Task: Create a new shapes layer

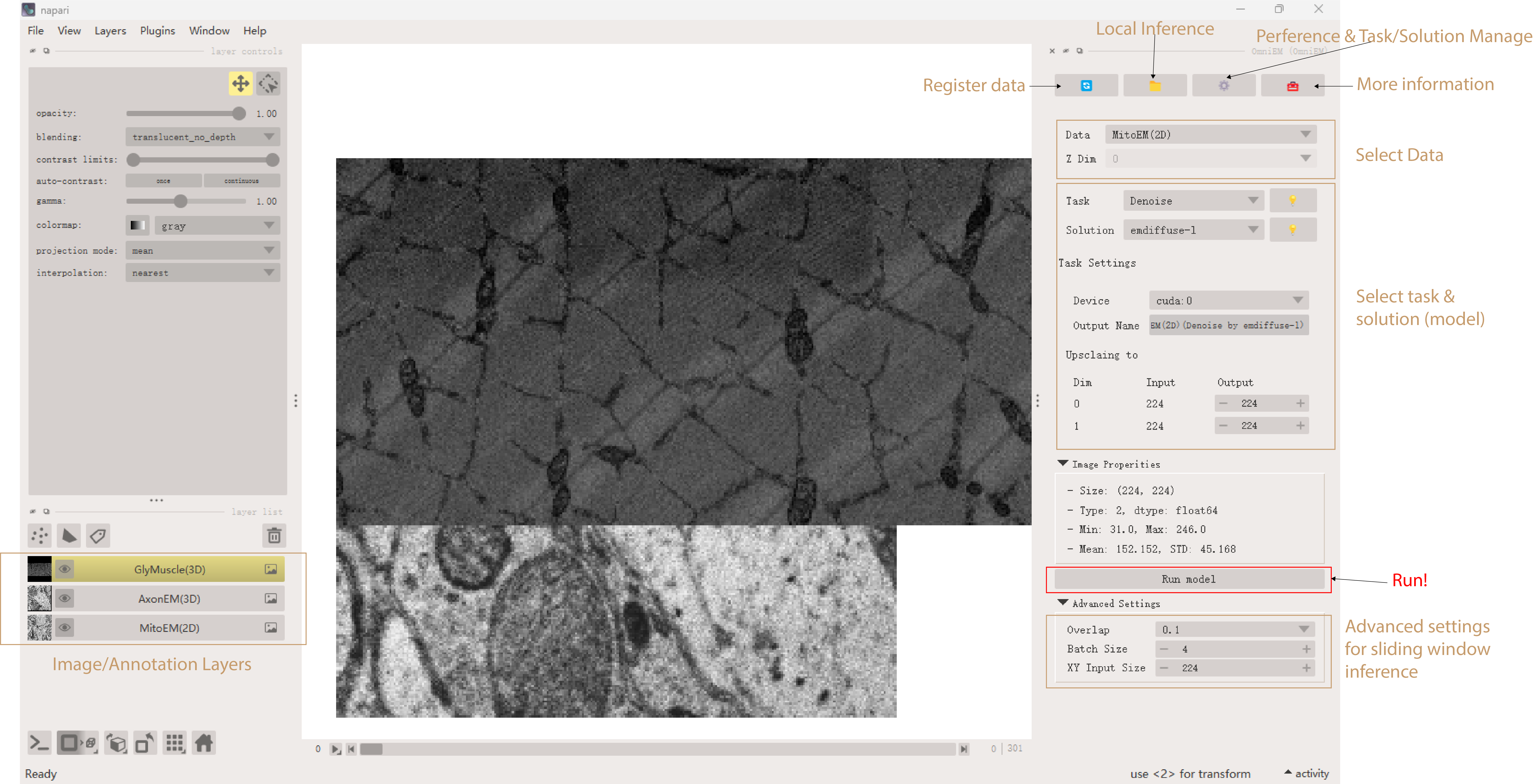Action: tap(69, 536)
